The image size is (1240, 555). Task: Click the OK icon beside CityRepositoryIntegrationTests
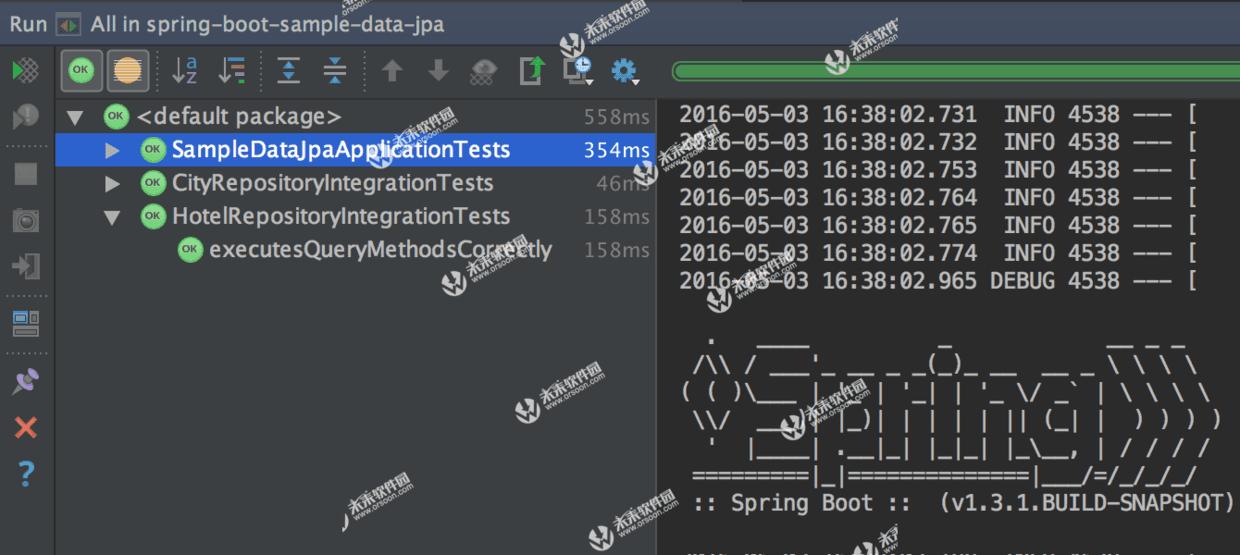pos(153,184)
